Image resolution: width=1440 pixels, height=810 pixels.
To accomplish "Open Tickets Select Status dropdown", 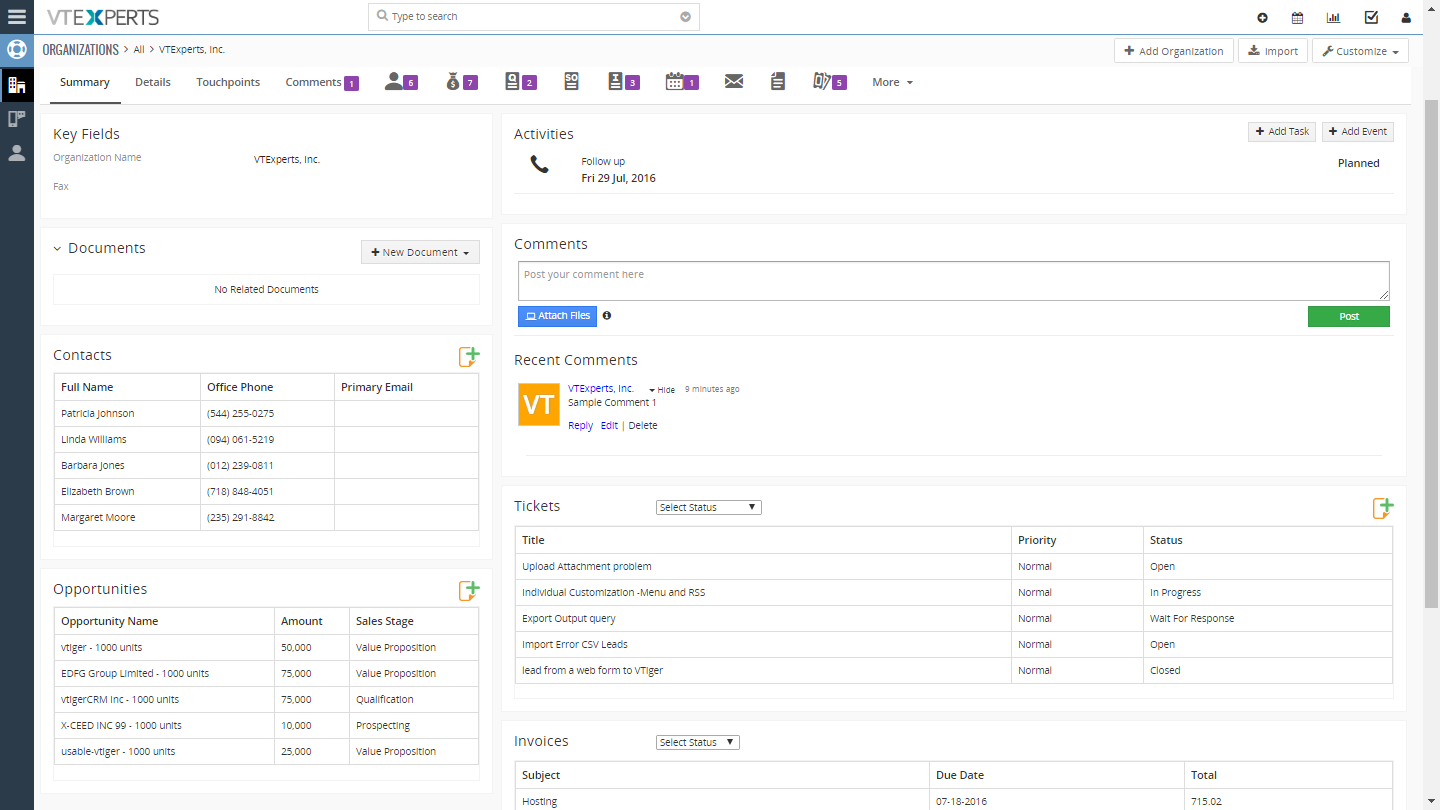I will [709, 507].
